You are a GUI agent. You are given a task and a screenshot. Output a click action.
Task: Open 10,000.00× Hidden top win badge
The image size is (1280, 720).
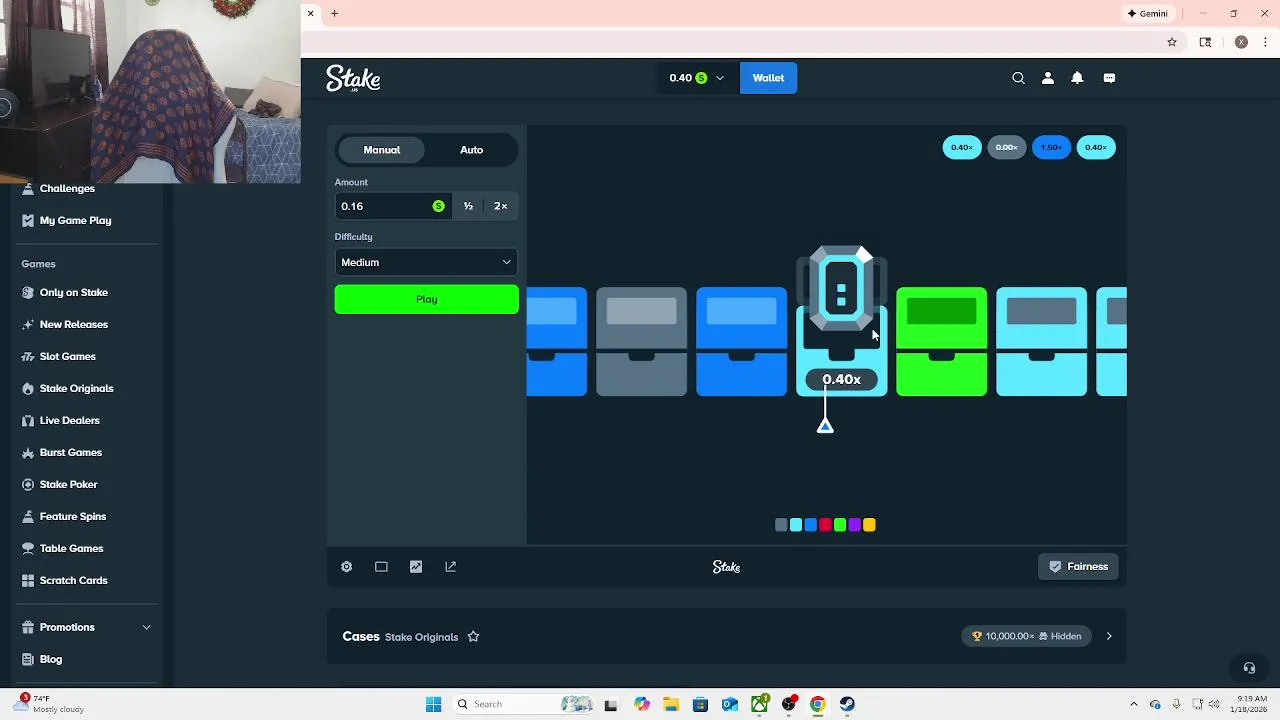point(1027,636)
